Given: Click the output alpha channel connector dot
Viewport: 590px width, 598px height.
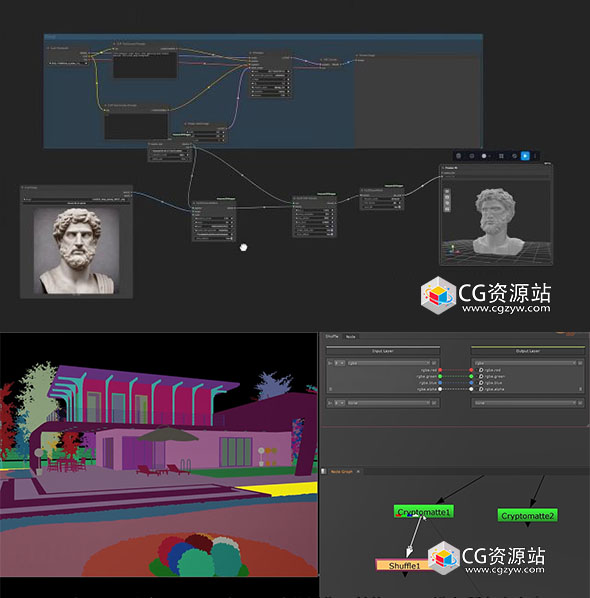Looking at the screenshot, I should 471,389.
